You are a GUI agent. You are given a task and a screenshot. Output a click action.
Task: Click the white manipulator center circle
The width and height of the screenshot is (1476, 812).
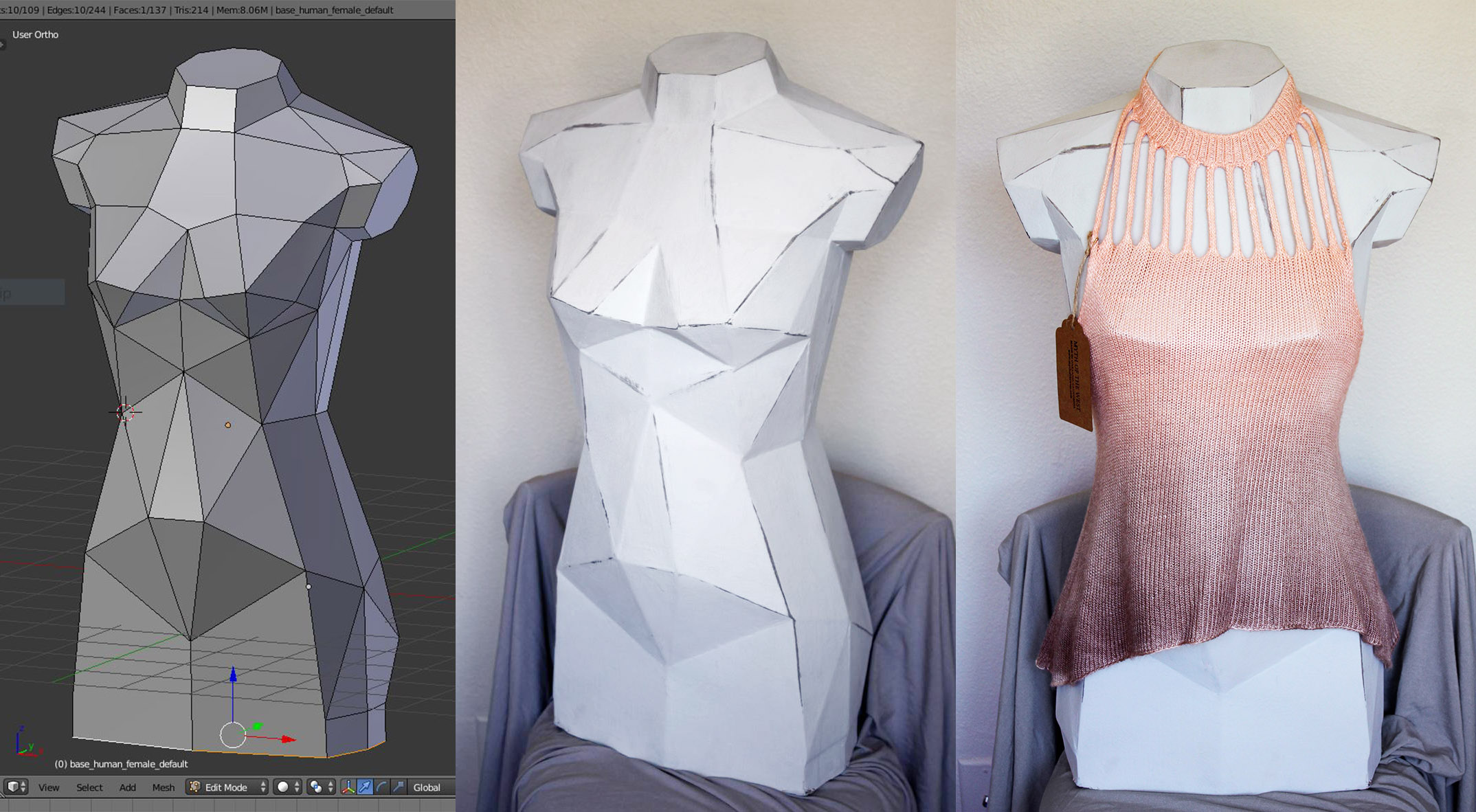pyautogui.click(x=232, y=735)
